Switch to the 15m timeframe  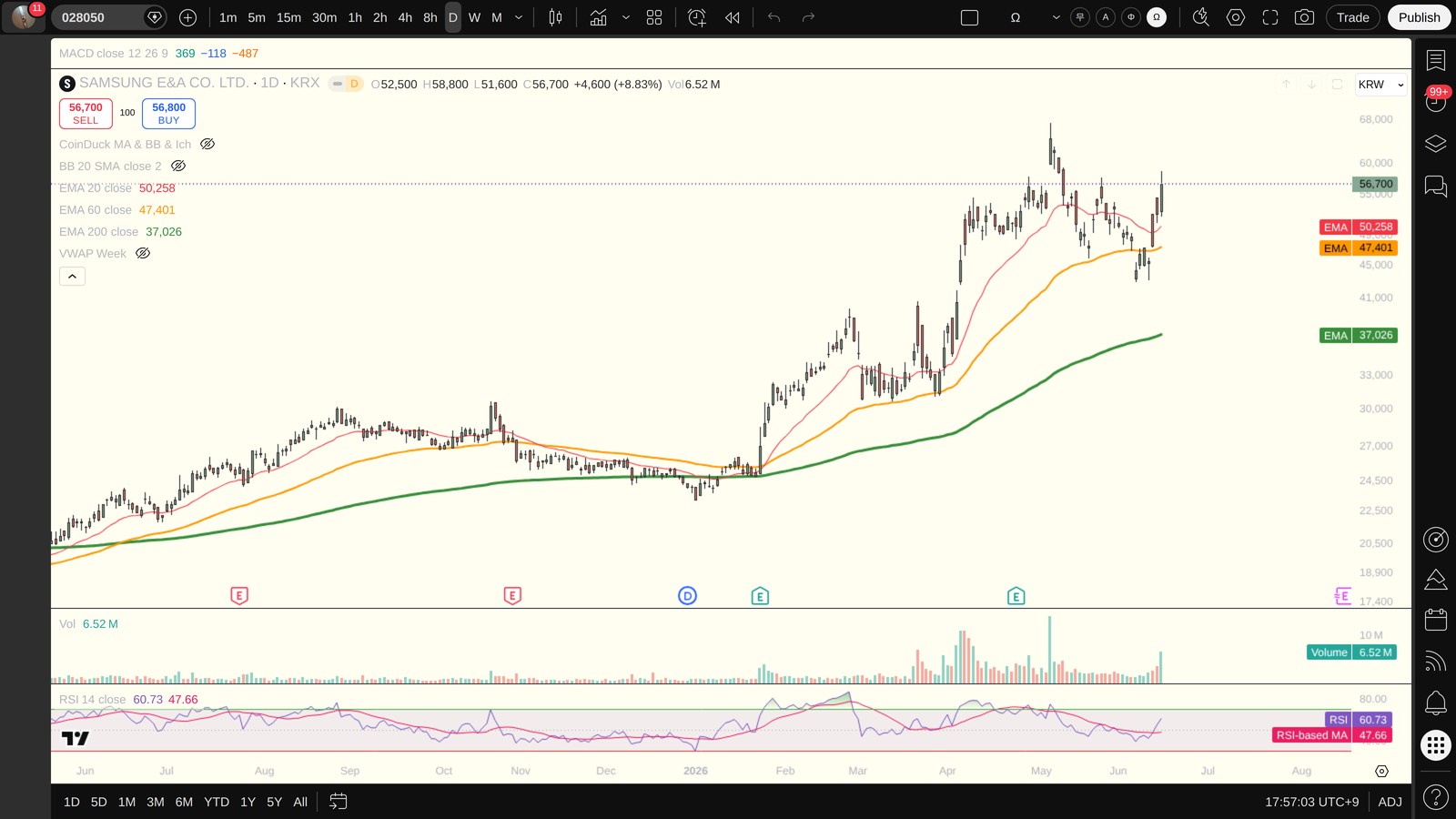(288, 17)
